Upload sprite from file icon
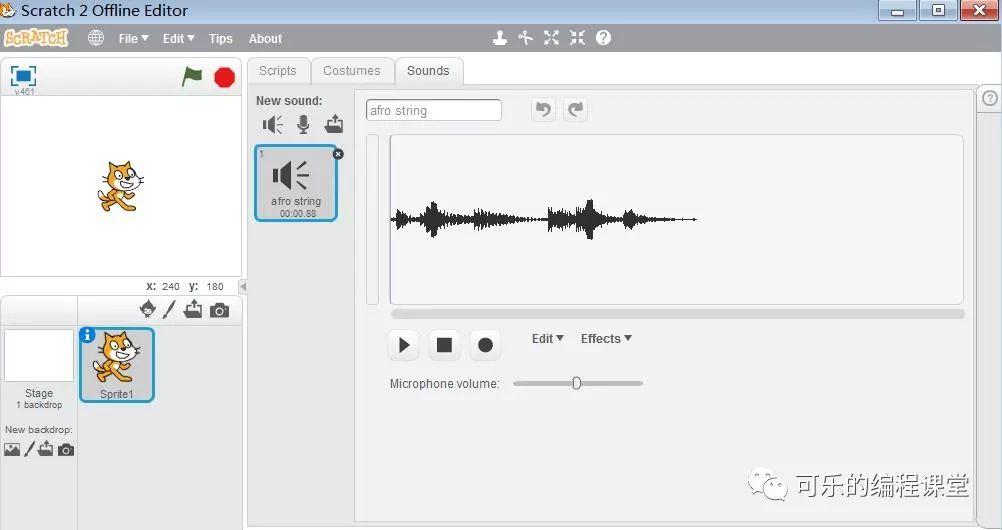This screenshot has width=1002, height=530. coord(193,309)
